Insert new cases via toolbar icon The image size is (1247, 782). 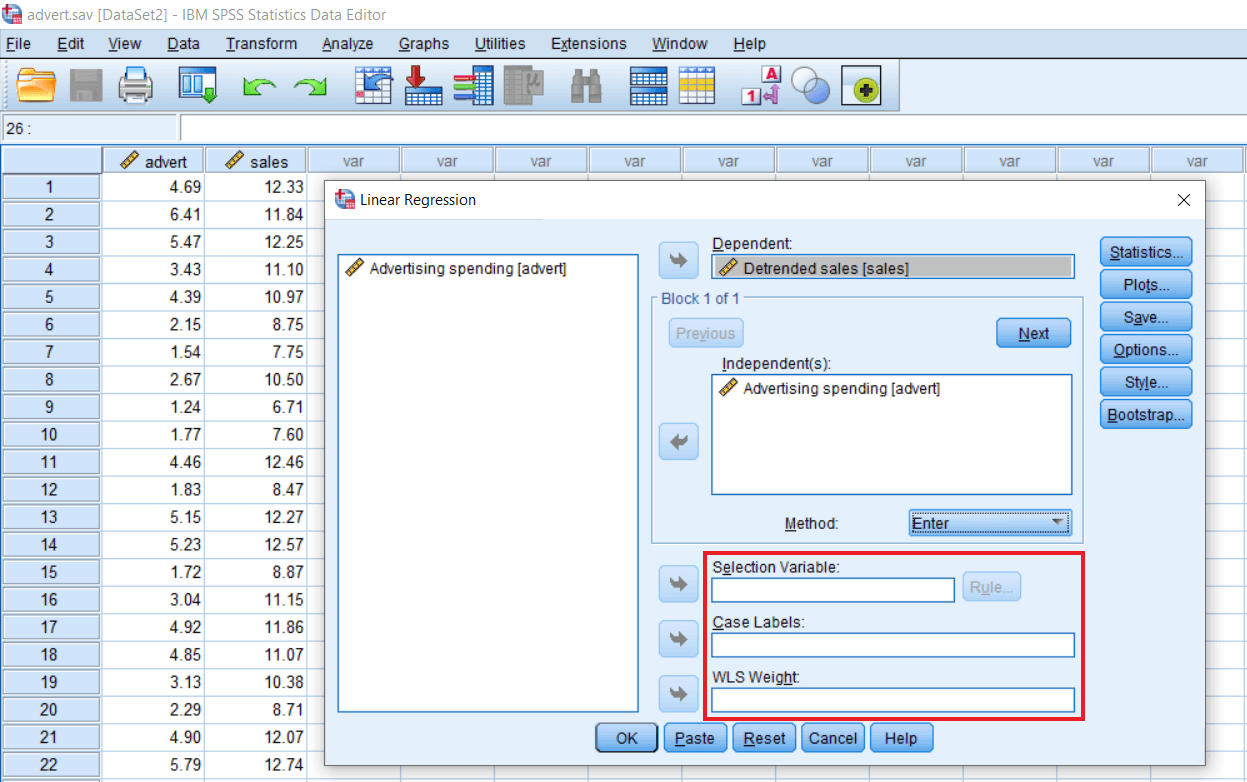(x=647, y=86)
